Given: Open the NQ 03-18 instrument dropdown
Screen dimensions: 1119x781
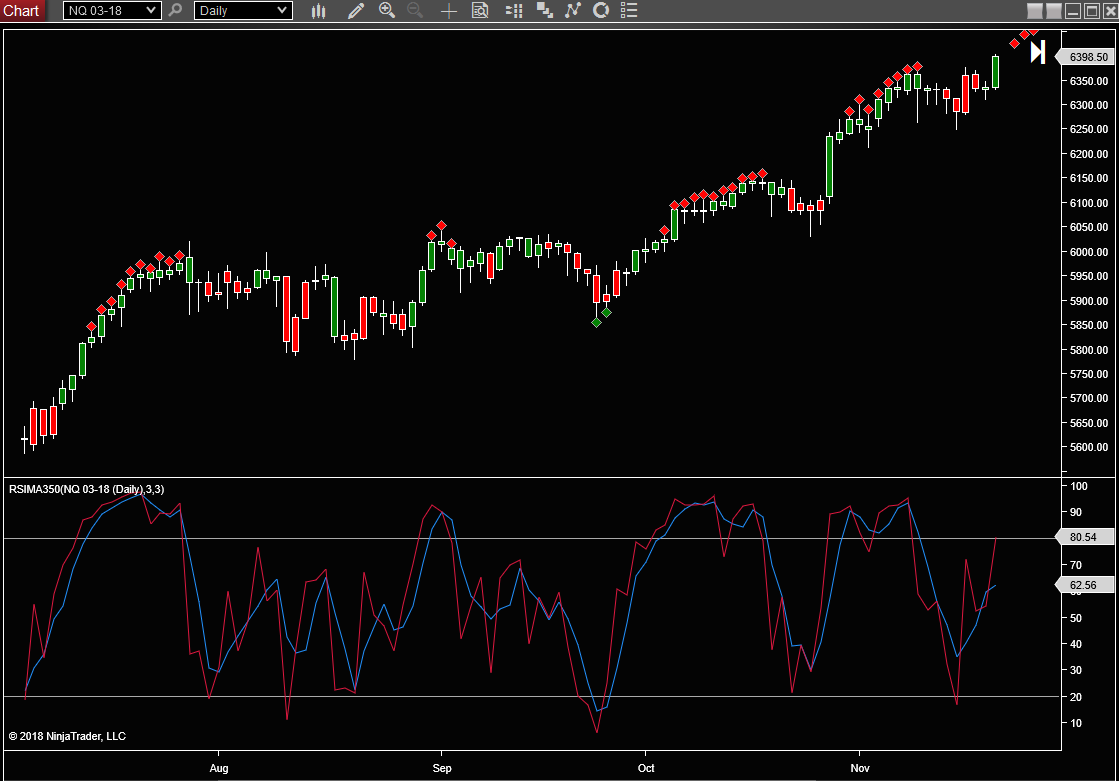Looking at the screenshot, I should (112, 11).
